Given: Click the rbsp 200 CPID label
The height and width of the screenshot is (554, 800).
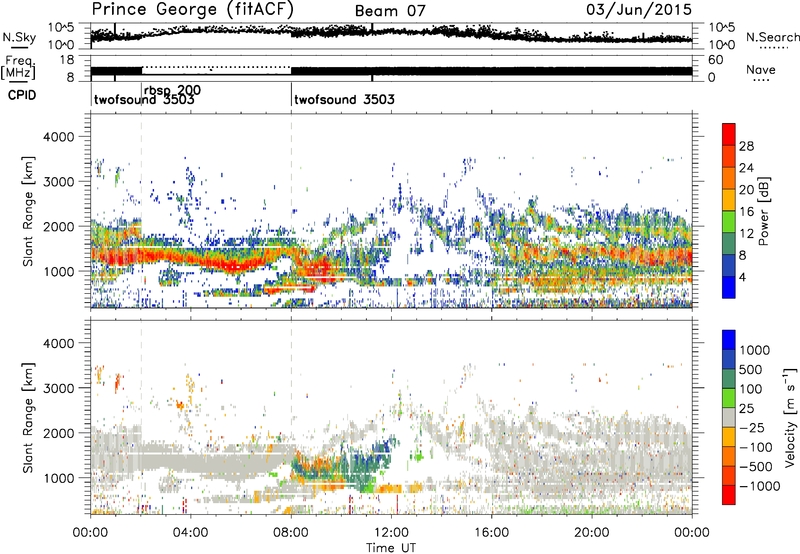Looking at the screenshot, I should [x=172, y=90].
